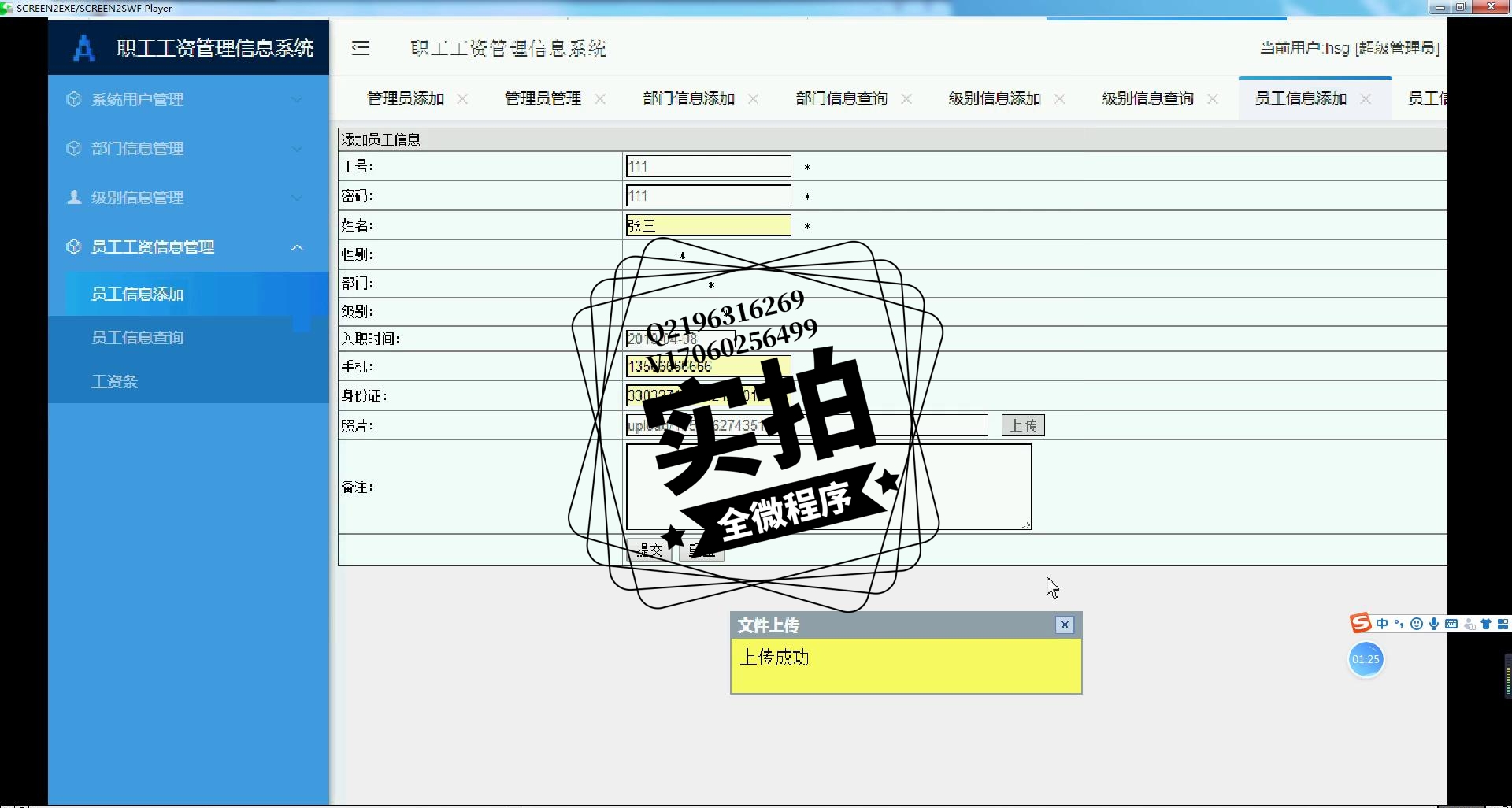Click the IME voice input microphone
This screenshot has width=1512, height=808.
pyautogui.click(x=1434, y=624)
